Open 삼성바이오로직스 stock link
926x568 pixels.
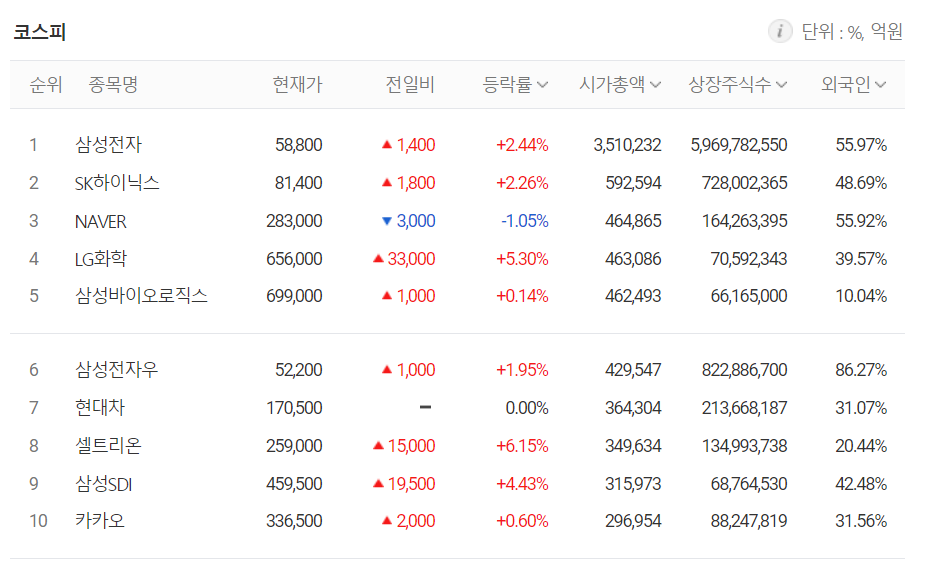tap(141, 296)
